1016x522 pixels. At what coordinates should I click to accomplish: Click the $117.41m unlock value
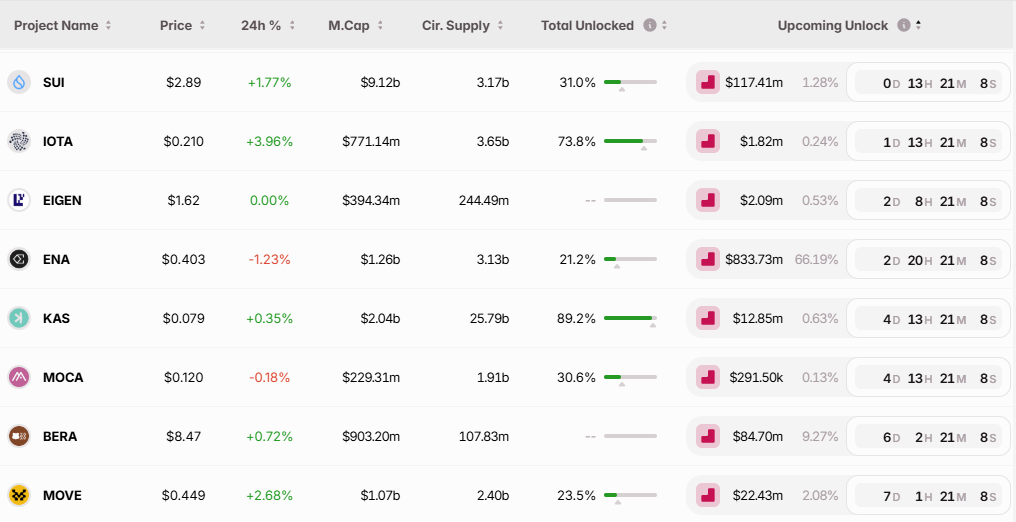pyautogui.click(x=754, y=83)
